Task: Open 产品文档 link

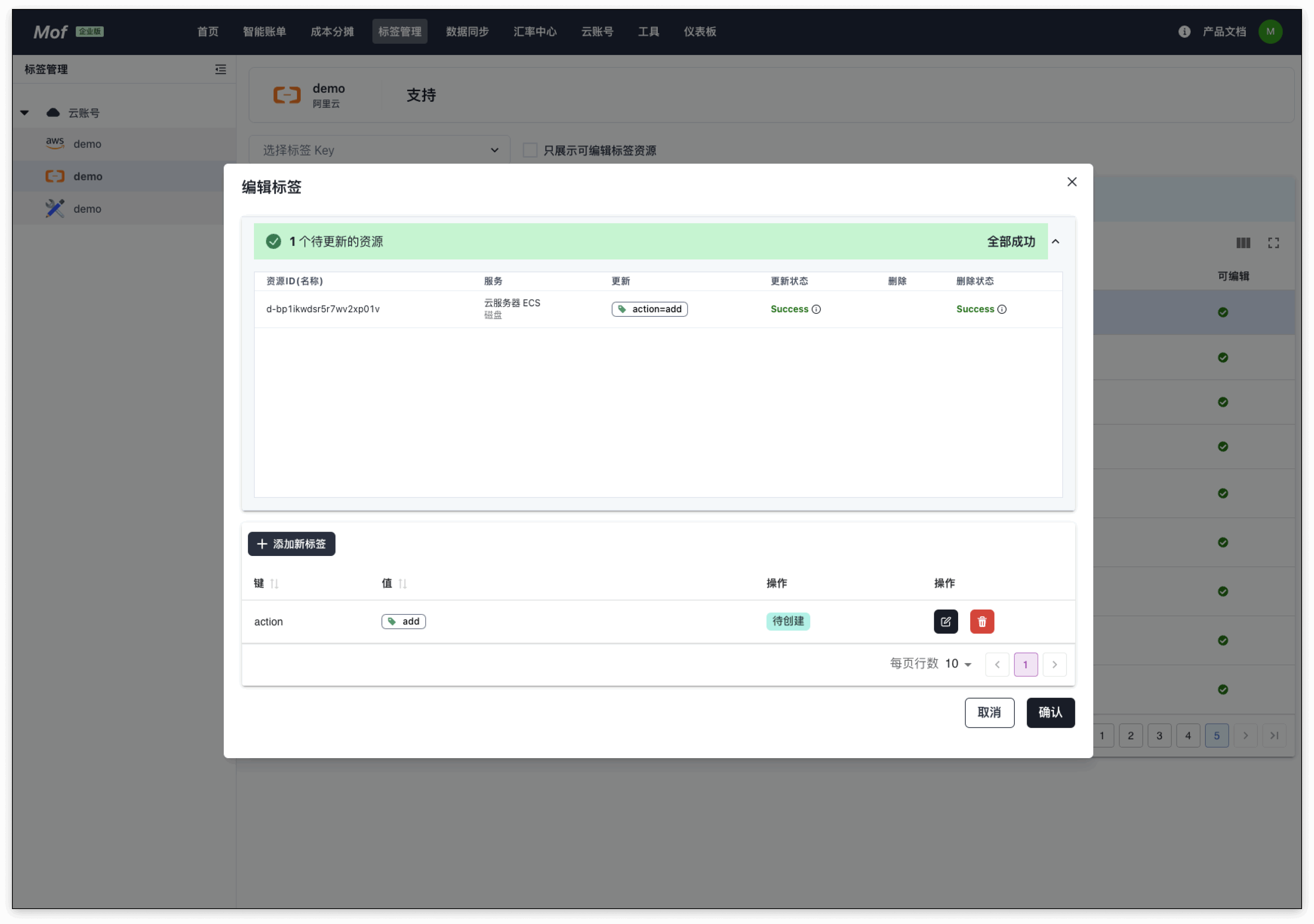Action: pos(1224,31)
